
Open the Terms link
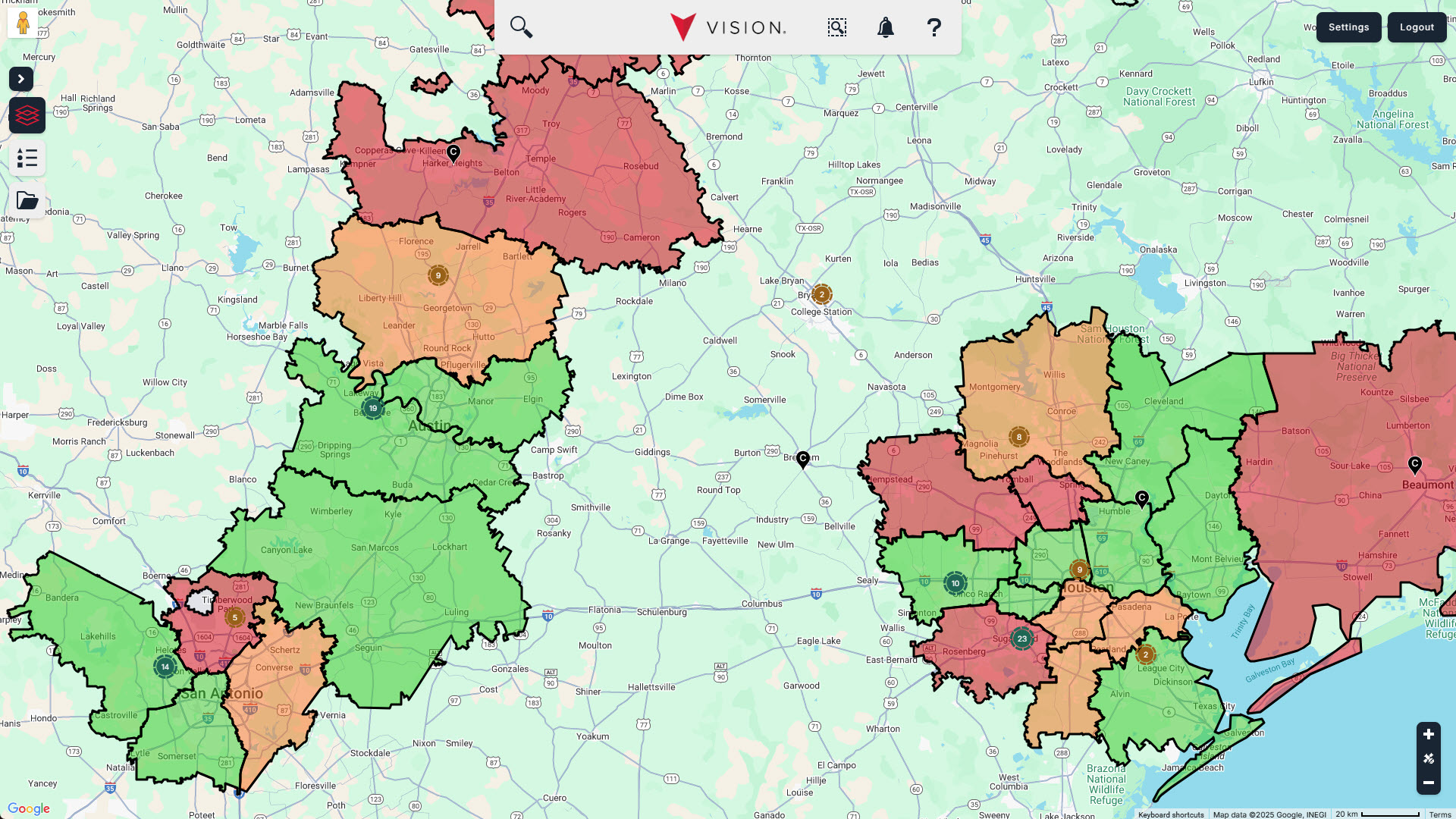(1439, 814)
